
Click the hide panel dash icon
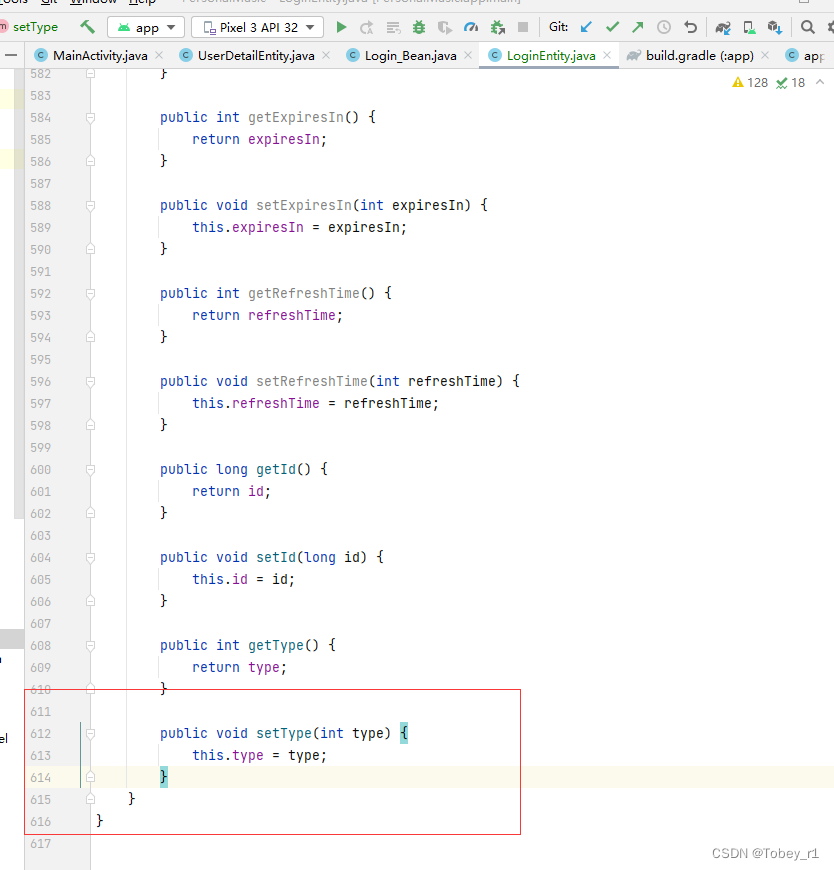point(11,55)
